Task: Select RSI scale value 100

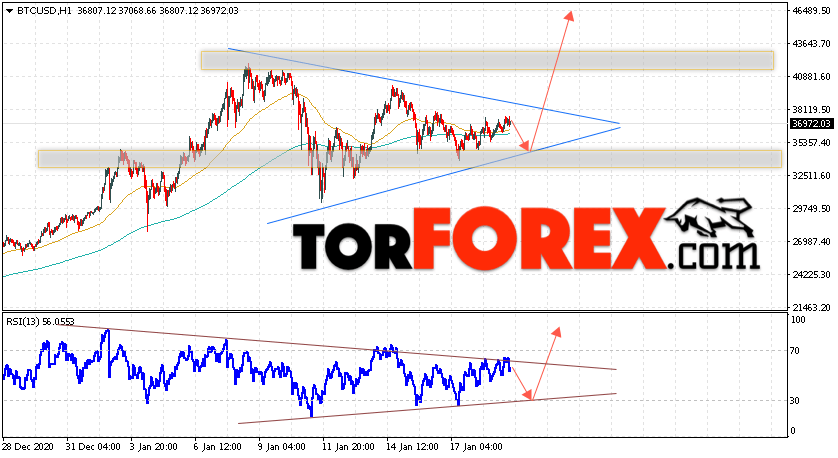Action: (x=798, y=320)
